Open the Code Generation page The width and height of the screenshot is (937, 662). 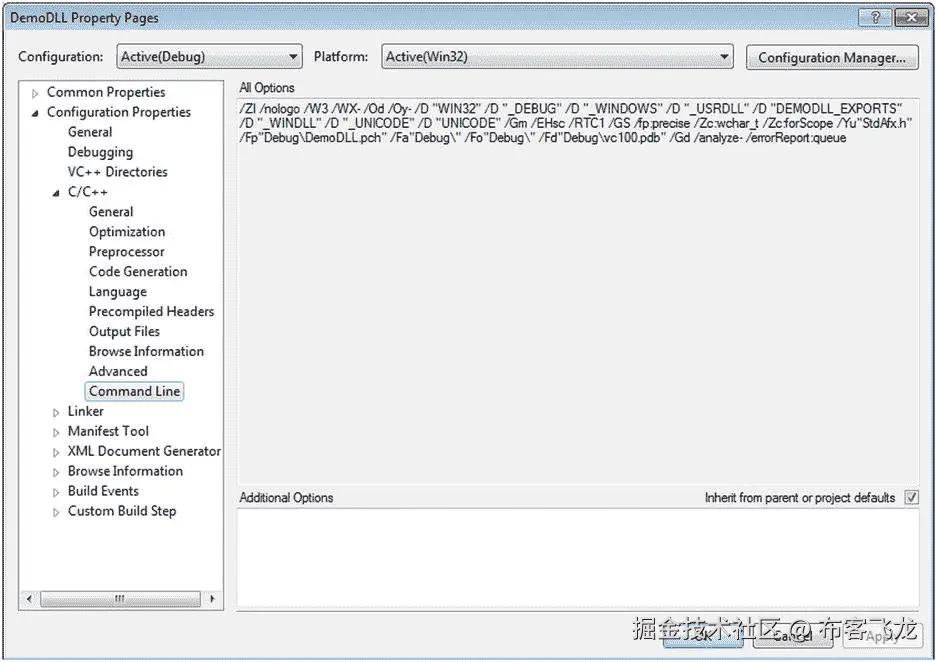(x=137, y=271)
